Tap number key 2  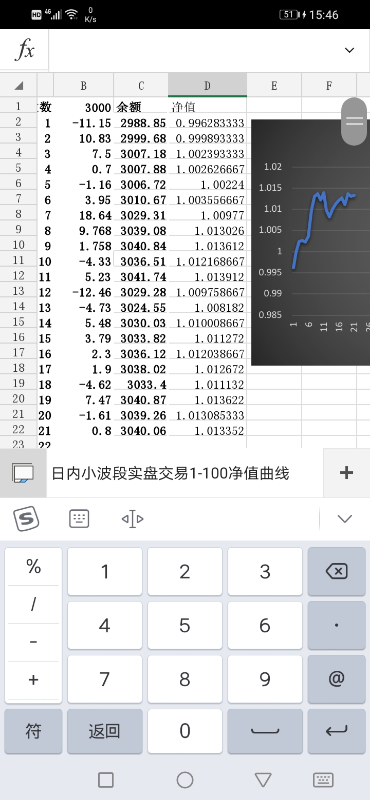185,571
